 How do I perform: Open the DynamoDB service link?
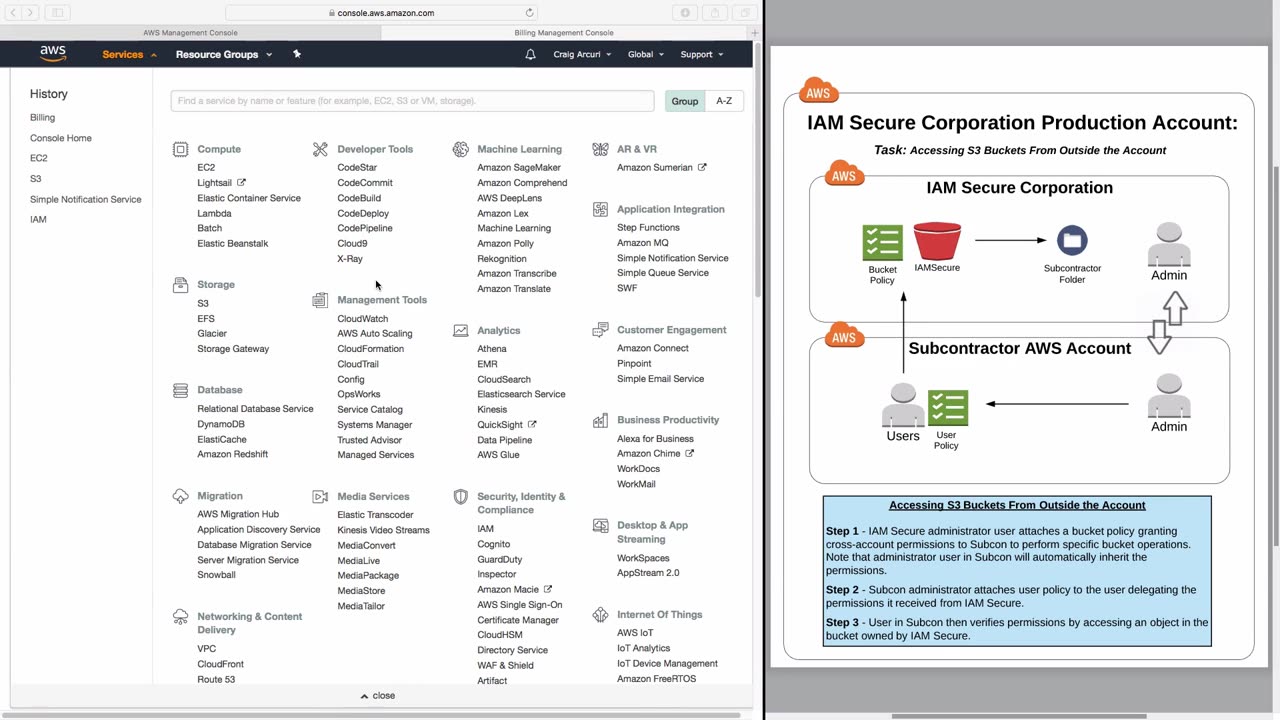[x=221, y=424]
